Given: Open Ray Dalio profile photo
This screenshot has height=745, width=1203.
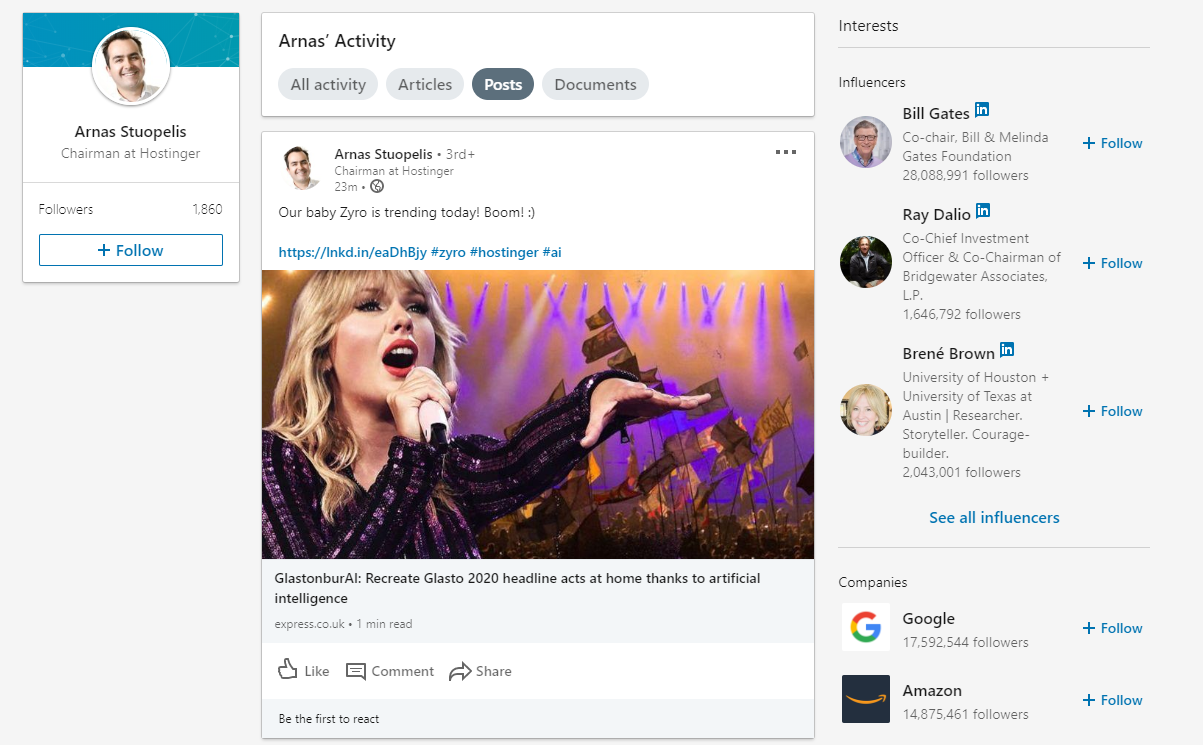Looking at the screenshot, I should tap(866, 262).
